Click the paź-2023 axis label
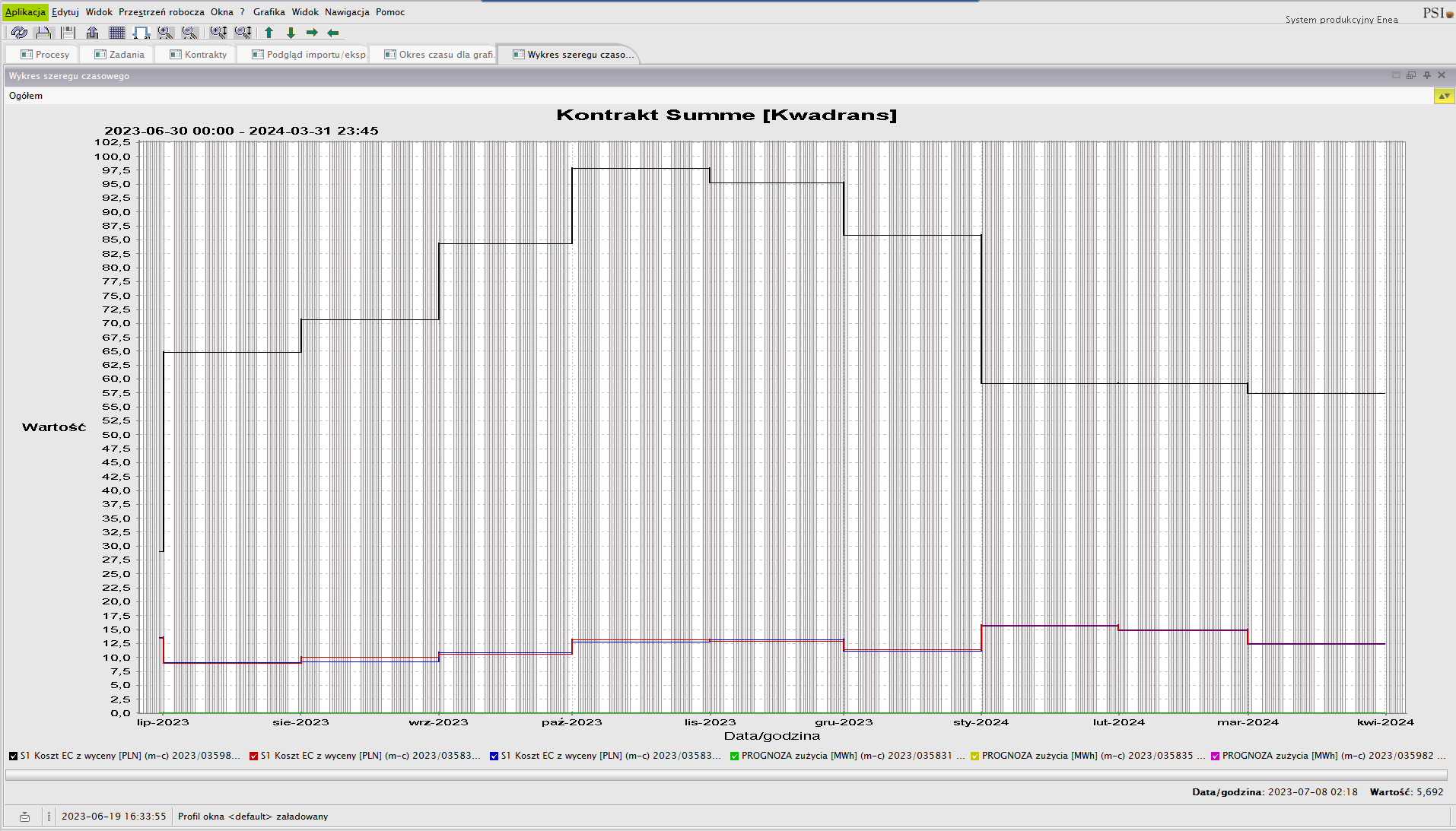The image size is (1456, 831). 572,722
